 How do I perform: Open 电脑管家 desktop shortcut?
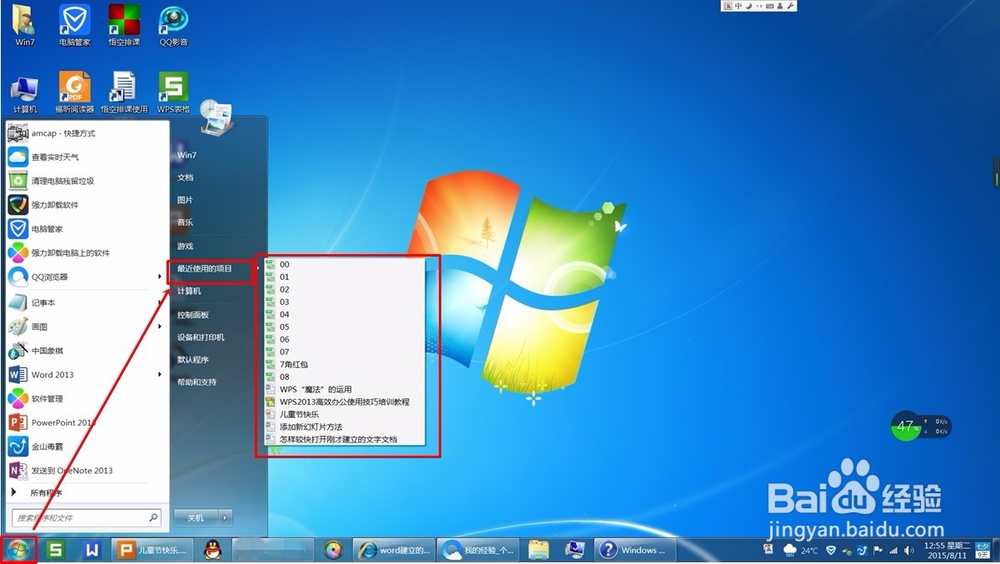pos(75,26)
